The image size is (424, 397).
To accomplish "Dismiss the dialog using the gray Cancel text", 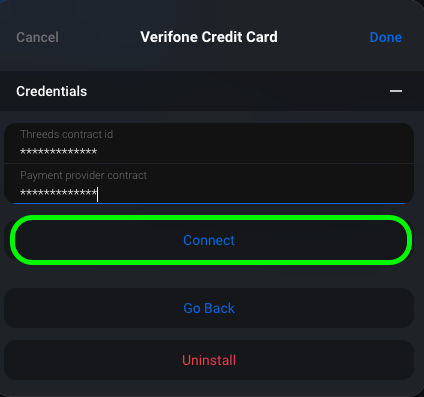I will [x=37, y=37].
